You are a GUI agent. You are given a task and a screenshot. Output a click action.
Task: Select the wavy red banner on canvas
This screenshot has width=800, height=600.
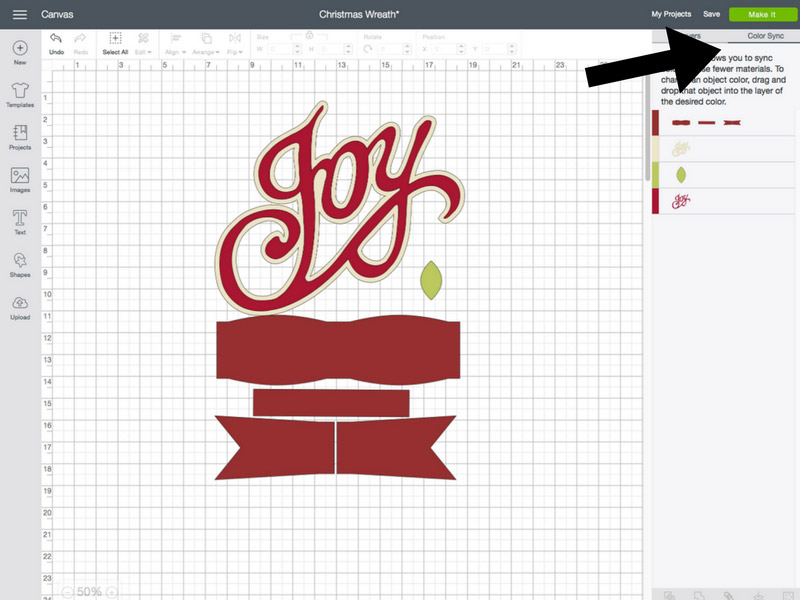[x=338, y=350]
